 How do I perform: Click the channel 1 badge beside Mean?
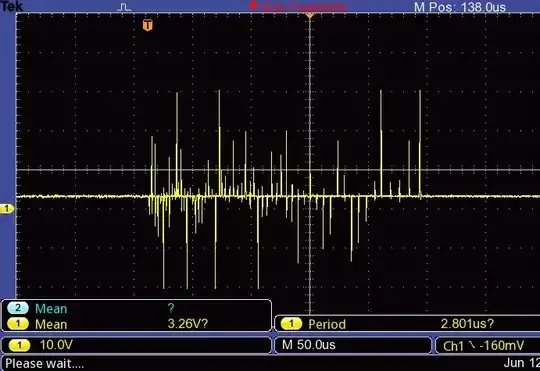point(18,324)
